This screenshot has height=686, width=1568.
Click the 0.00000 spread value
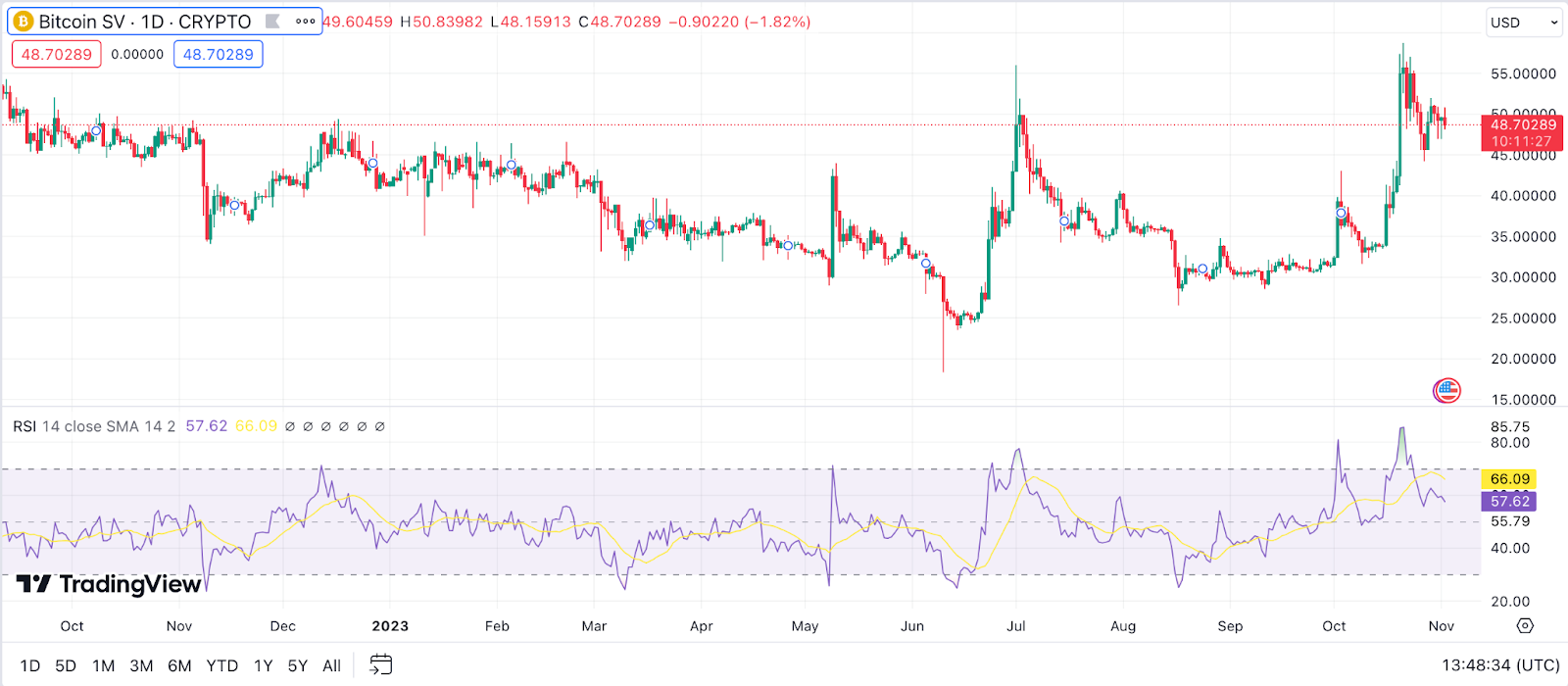[x=137, y=55]
